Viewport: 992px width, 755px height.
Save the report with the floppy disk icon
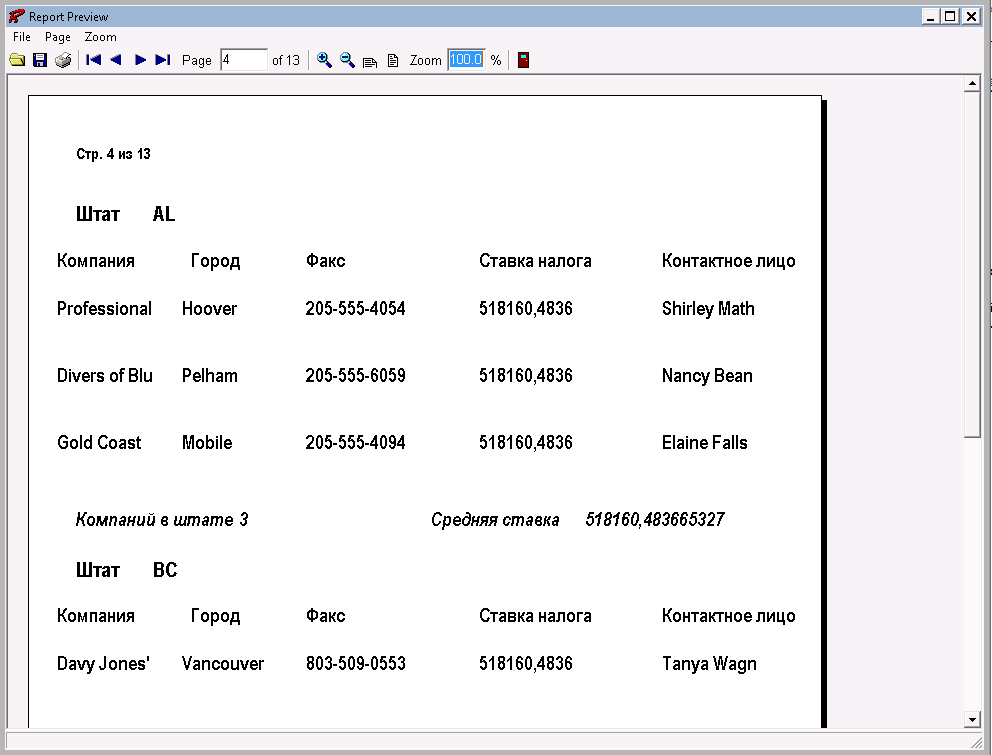[40, 60]
